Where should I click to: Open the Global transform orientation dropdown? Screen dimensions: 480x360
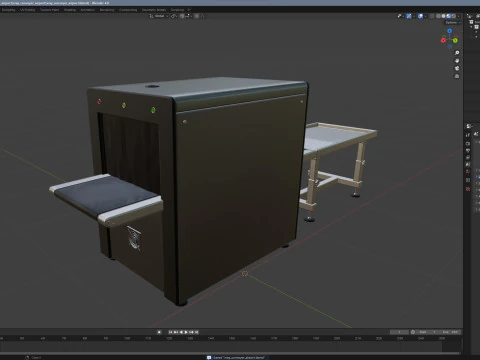[159, 16]
